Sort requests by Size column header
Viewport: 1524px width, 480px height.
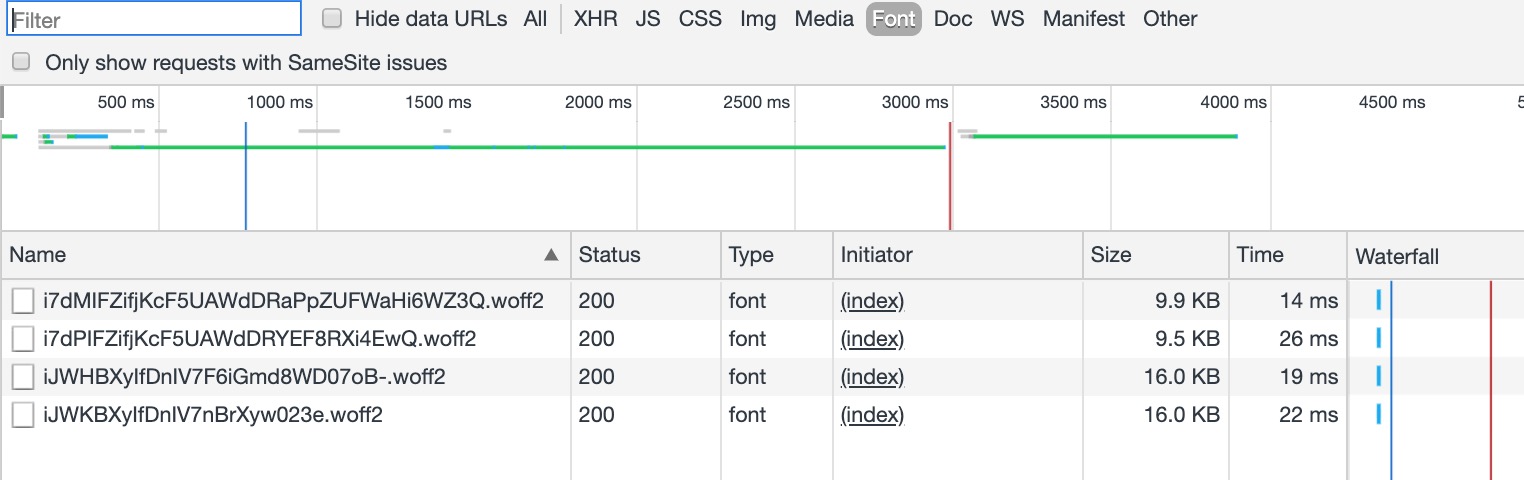(x=1111, y=255)
